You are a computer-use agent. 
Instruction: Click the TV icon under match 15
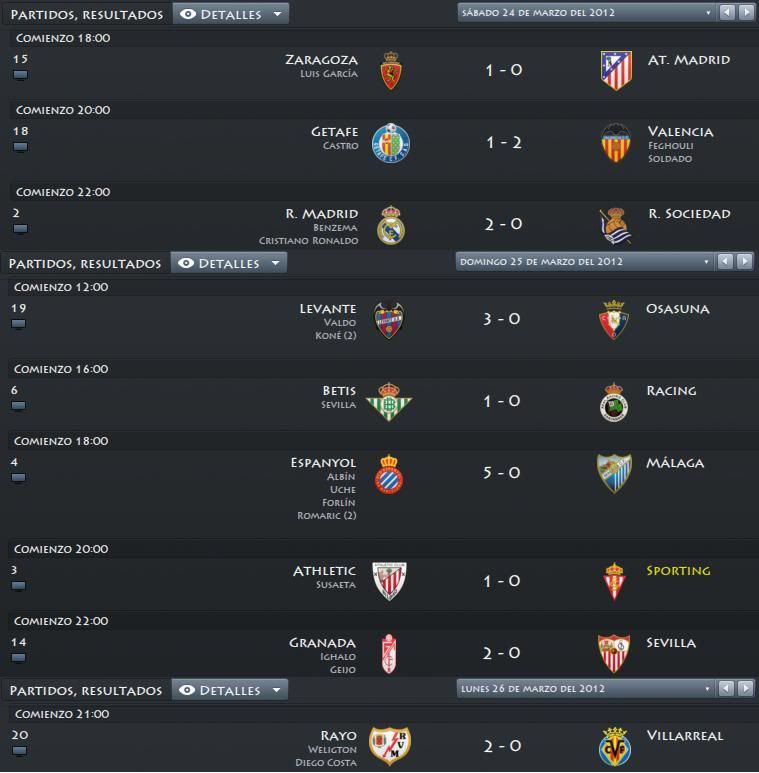(20, 75)
